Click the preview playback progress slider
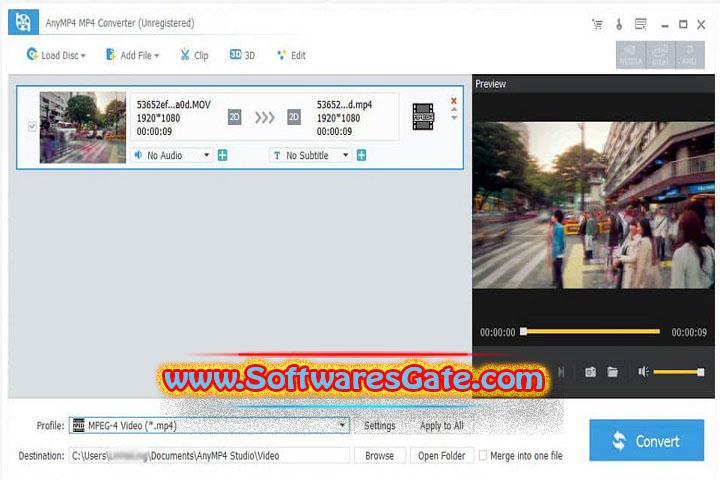720x480 pixels. tap(591, 332)
